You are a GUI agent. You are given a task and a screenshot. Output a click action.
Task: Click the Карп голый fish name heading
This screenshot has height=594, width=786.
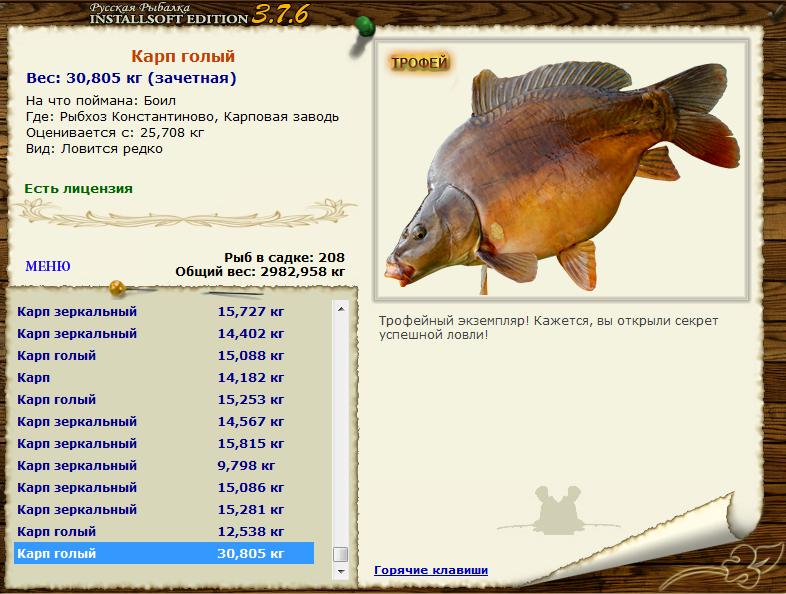click(183, 56)
